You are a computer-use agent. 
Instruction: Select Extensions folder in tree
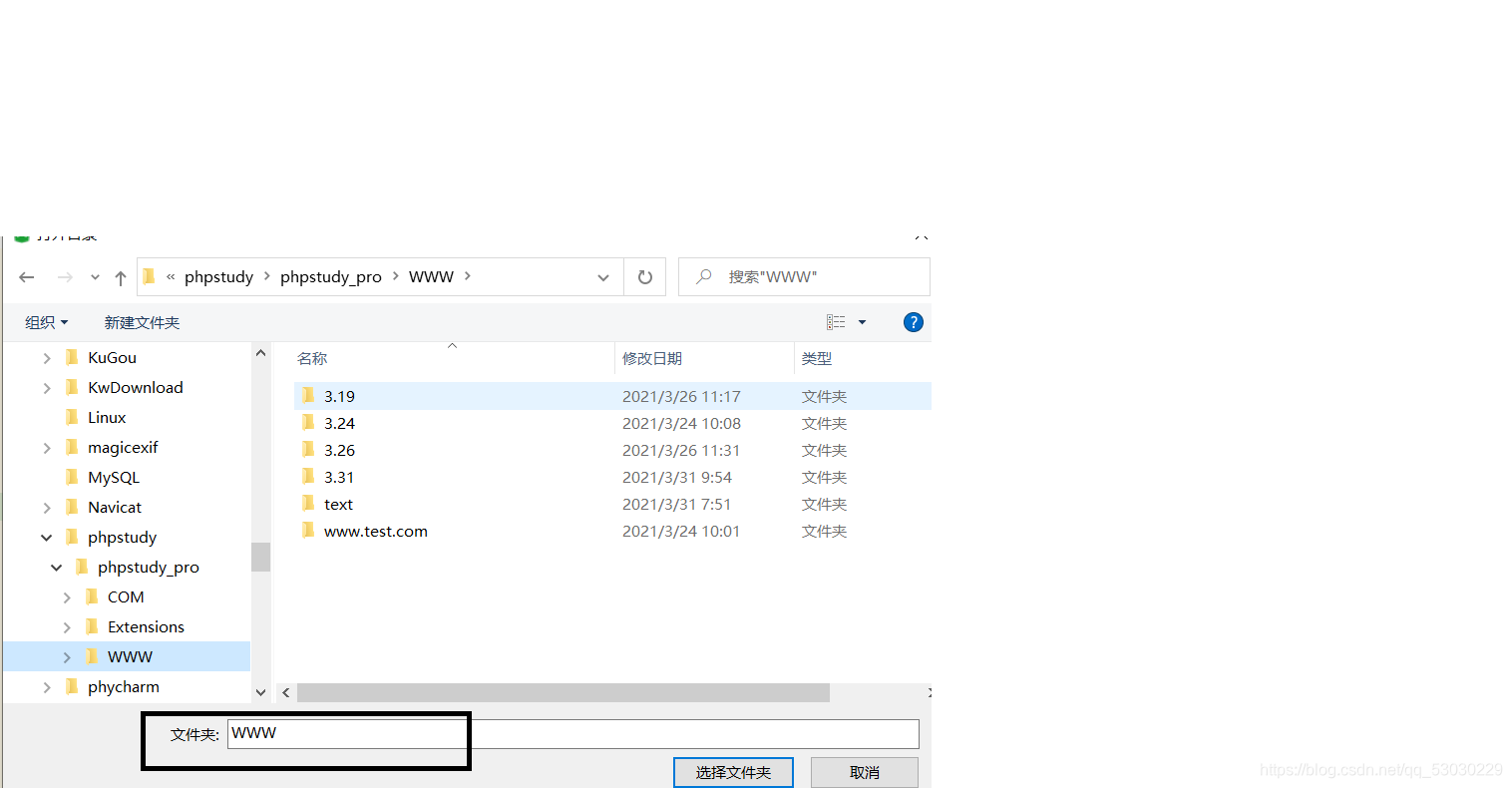146,626
